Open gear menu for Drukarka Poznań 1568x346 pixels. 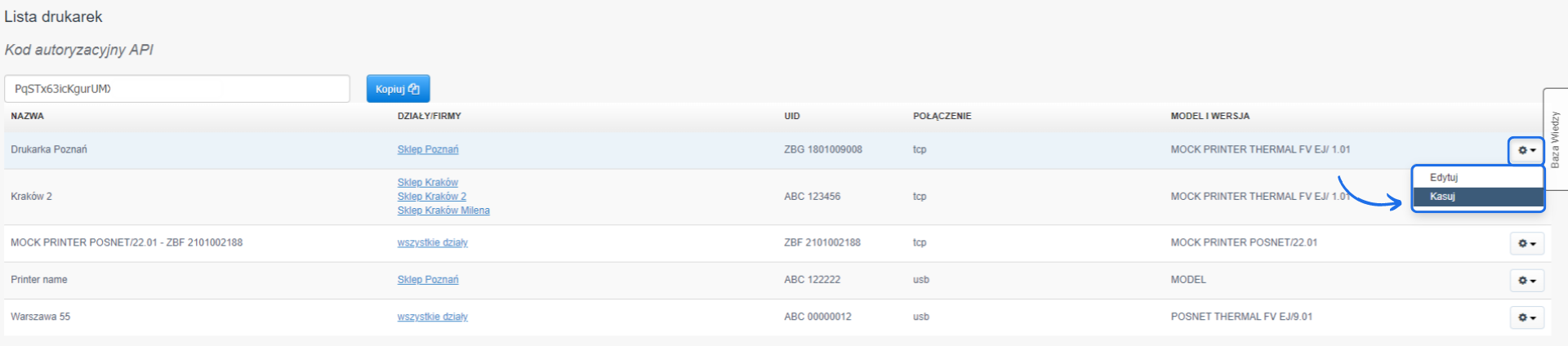pos(1526,150)
